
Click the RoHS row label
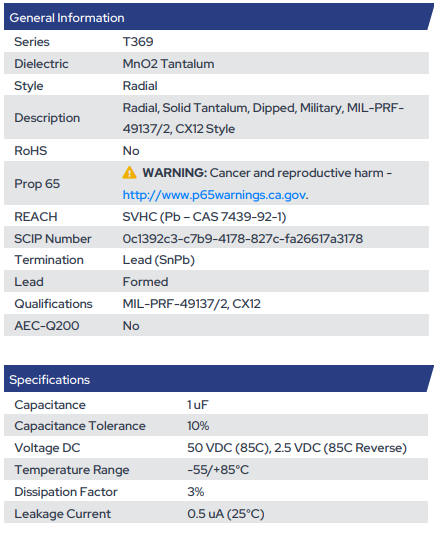click(31, 151)
